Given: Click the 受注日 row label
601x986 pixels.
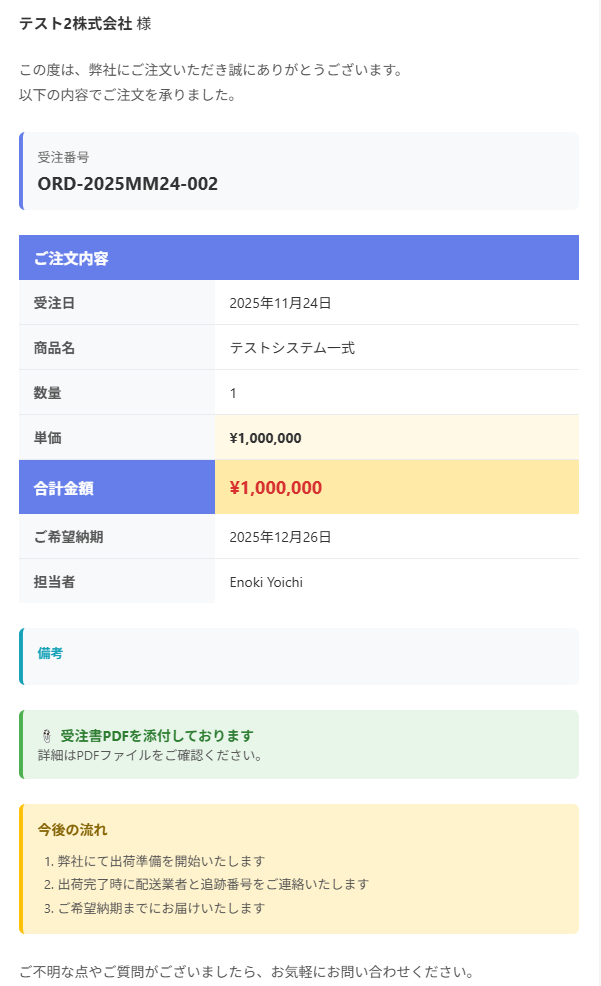Looking at the screenshot, I should tap(54, 303).
